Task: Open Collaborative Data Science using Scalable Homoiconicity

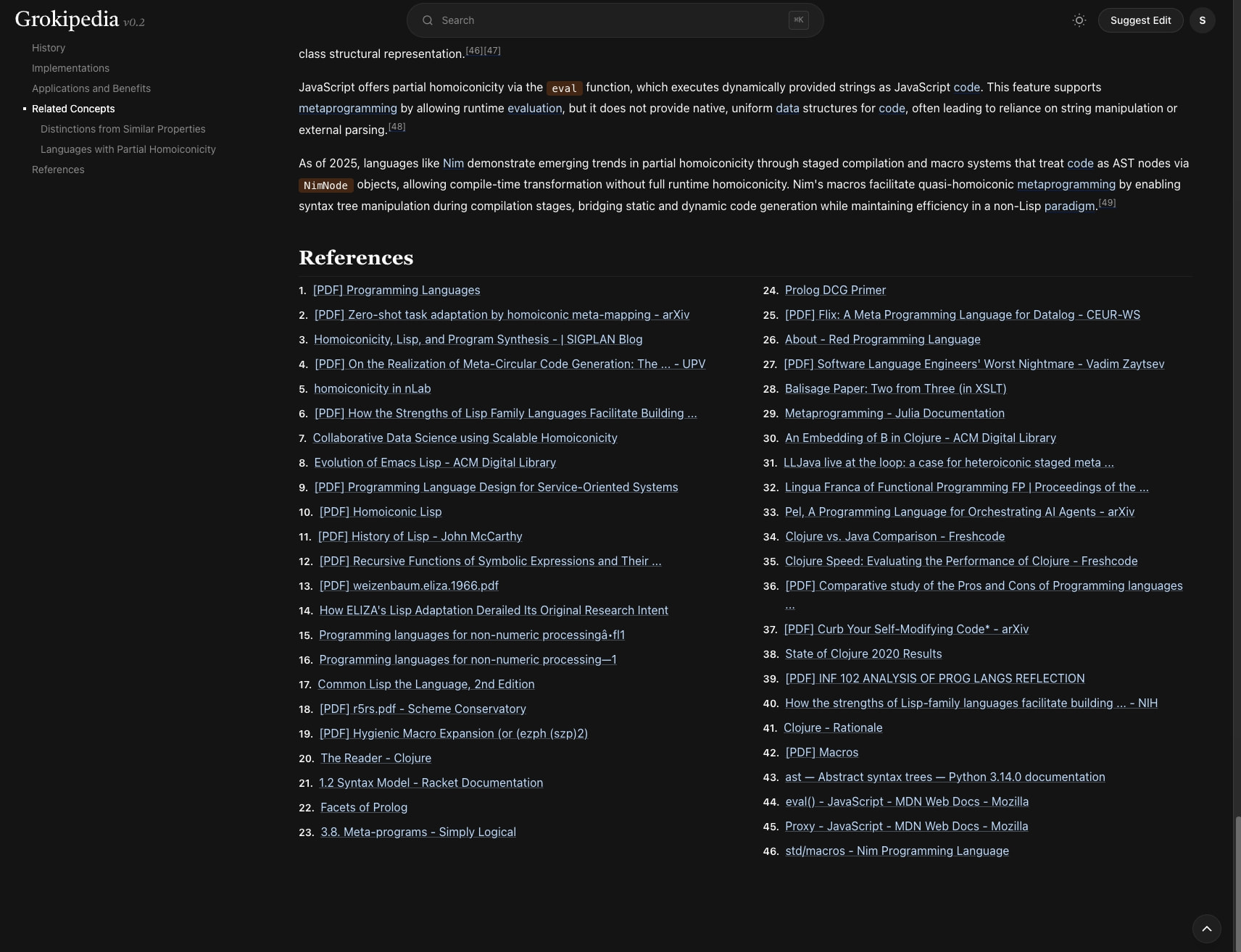Action: (x=465, y=438)
